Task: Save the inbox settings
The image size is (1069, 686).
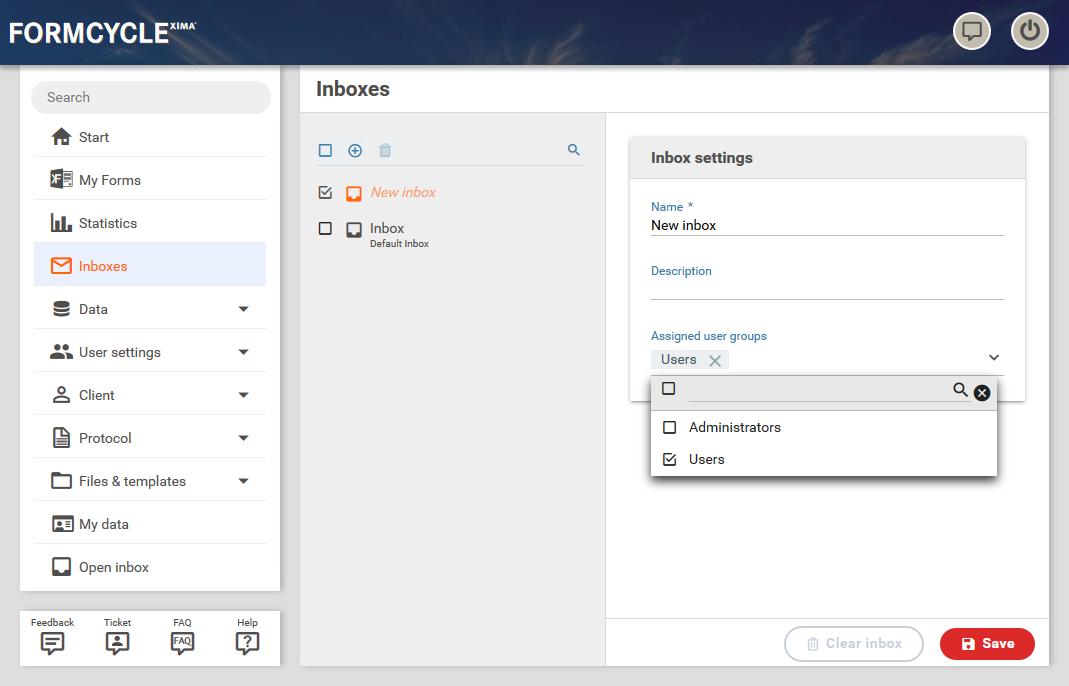Action: coord(987,644)
